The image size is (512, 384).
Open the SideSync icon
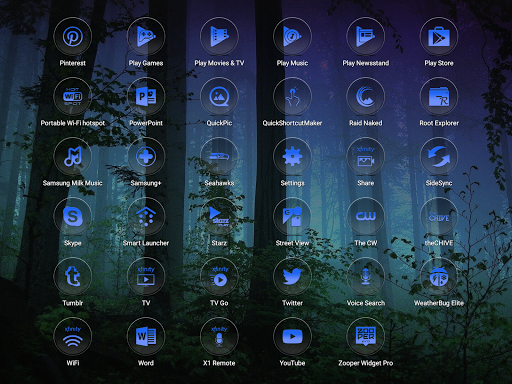click(439, 156)
